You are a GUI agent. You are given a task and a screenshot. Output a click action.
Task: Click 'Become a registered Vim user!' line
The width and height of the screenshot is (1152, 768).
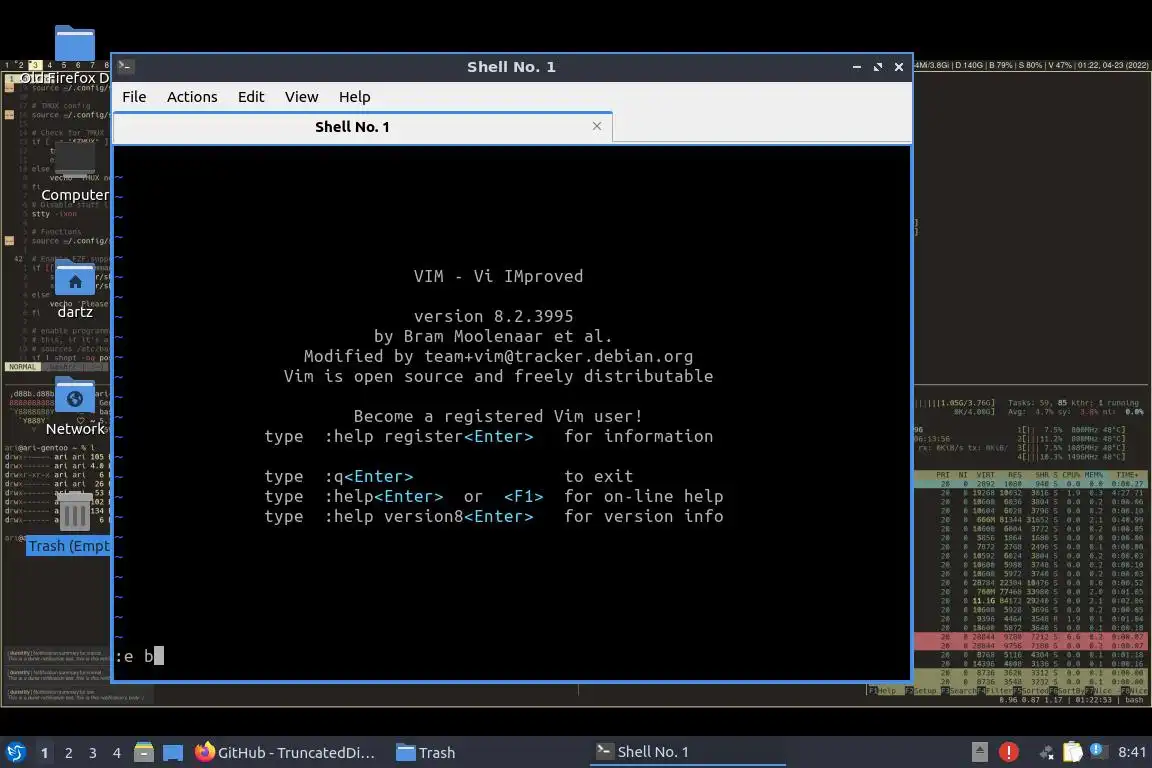click(x=498, y=416)
